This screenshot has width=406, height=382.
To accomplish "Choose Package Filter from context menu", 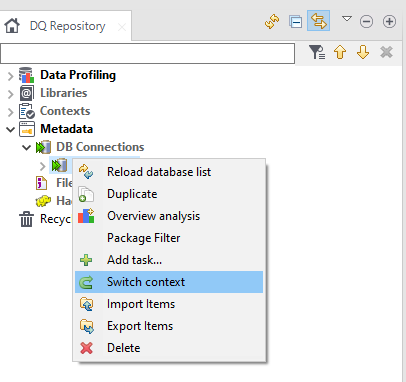I will tap(169, 238).
